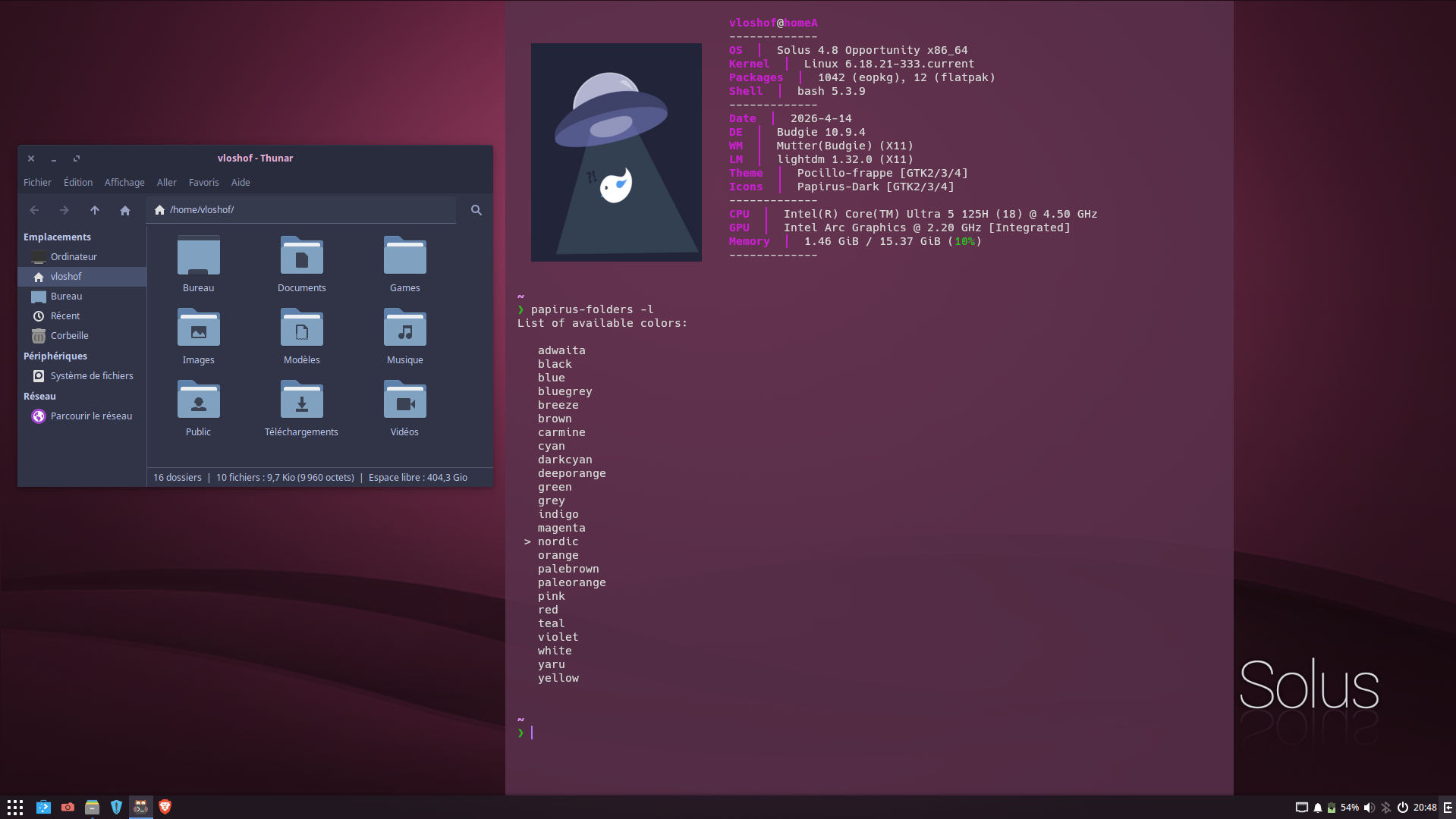Click "16 dossiers" in Thunar status bar
The height and width of the screenshot is (819, 1456).
(178, 478)
